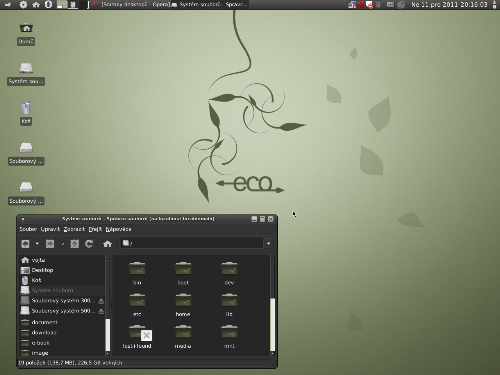Open the back history dropdown arrow
The height and width of the screenshot is (375, 500).
click(37, 244)
